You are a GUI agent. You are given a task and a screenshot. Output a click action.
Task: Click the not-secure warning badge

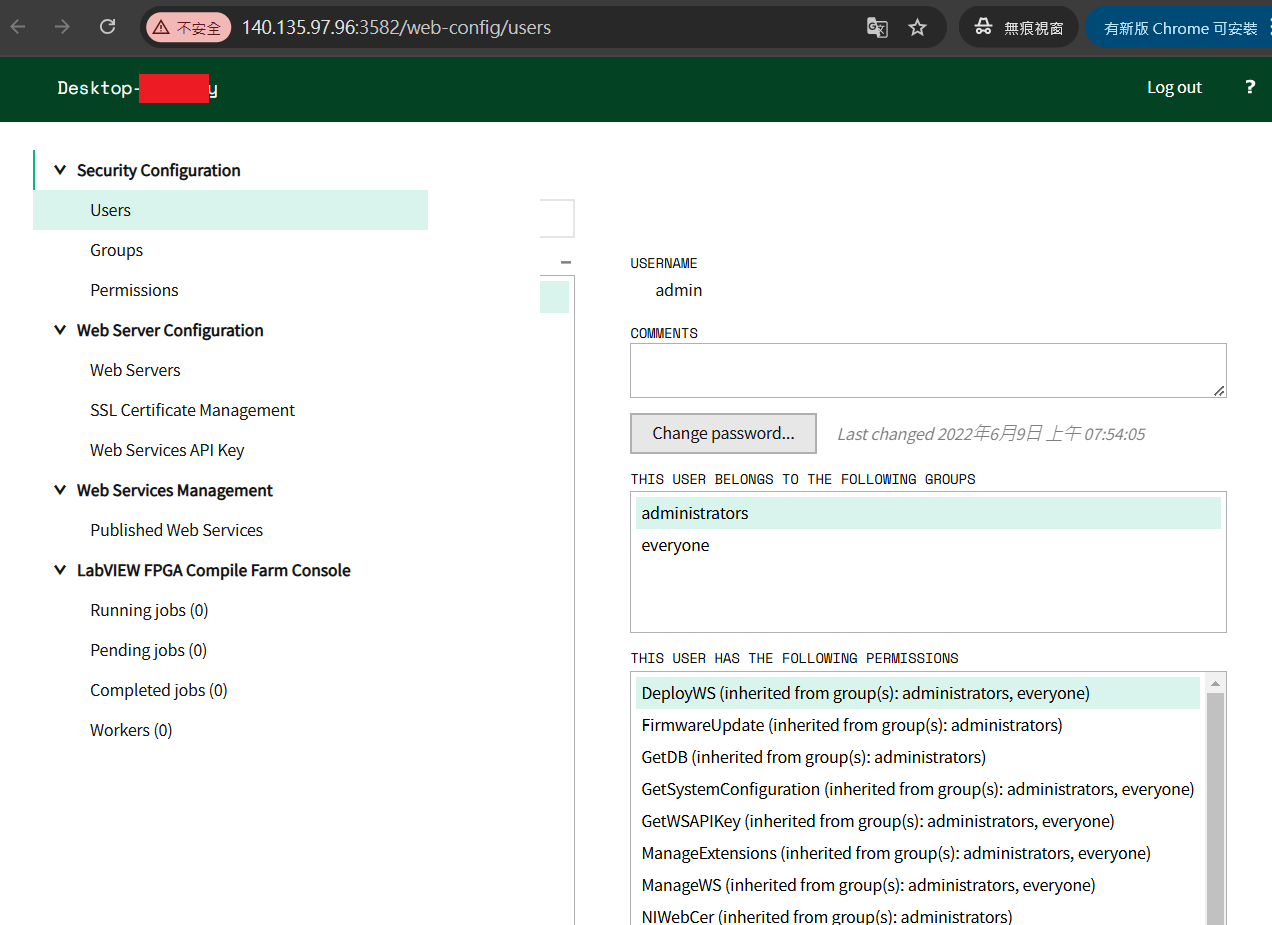[188, 28]
